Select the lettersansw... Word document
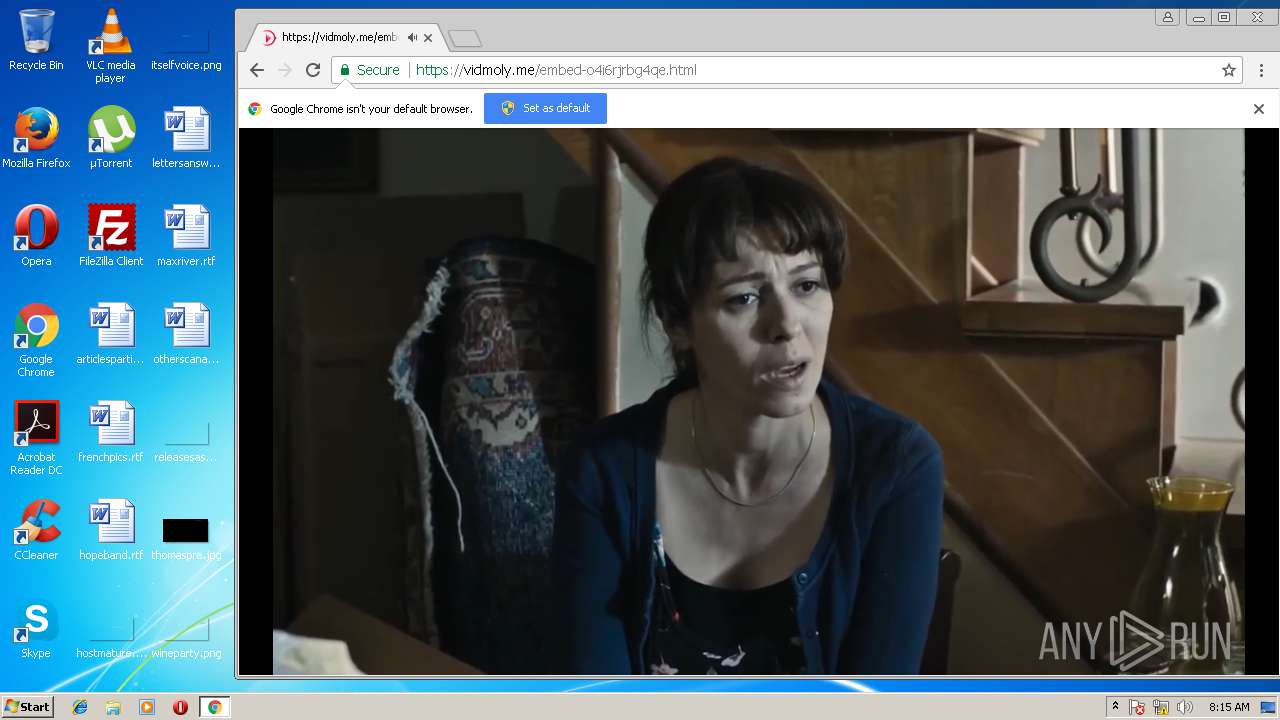Screen dimensions: 1280x720 click(x=186, y=137)
